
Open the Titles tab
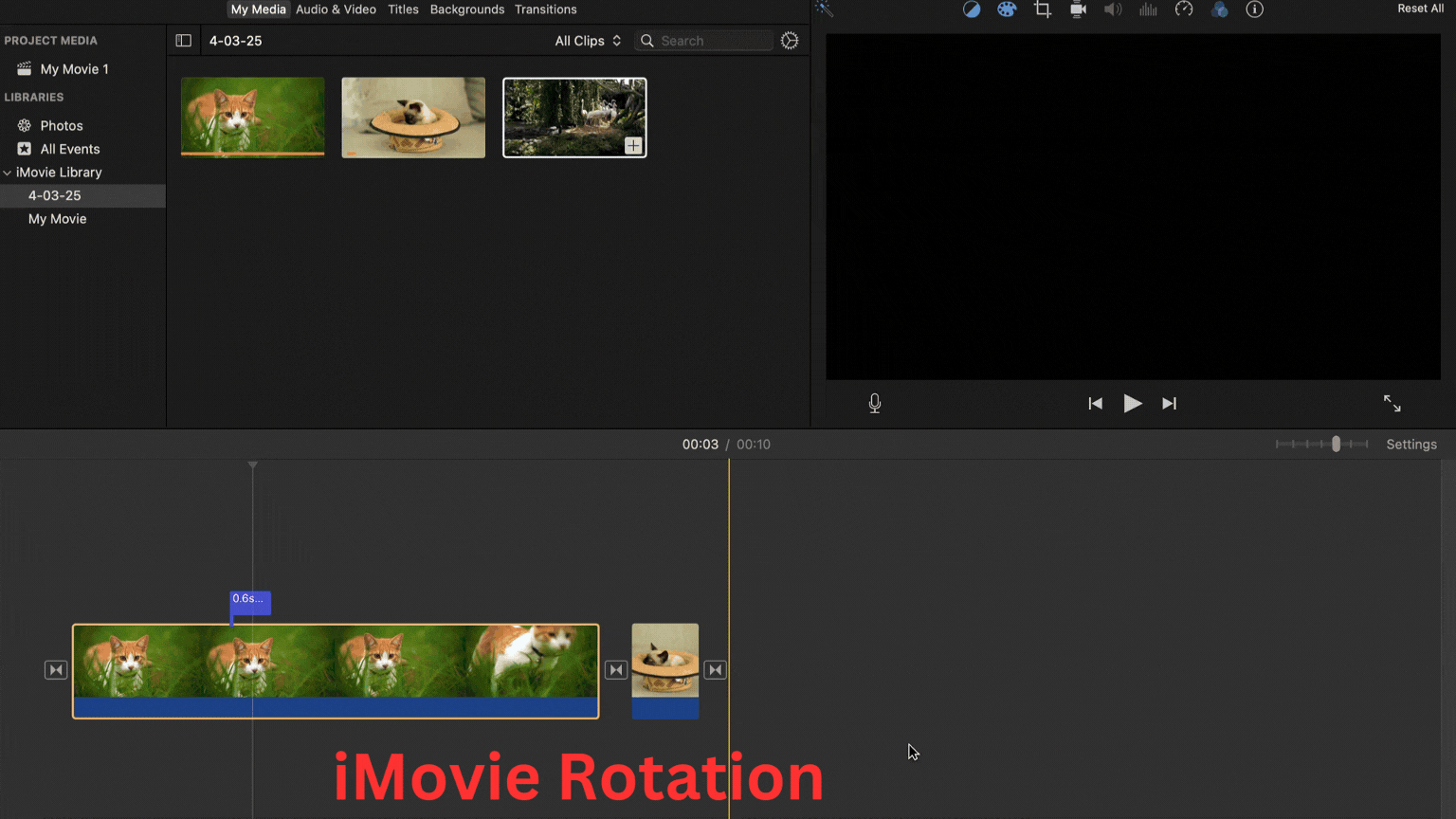pos(403,9)
